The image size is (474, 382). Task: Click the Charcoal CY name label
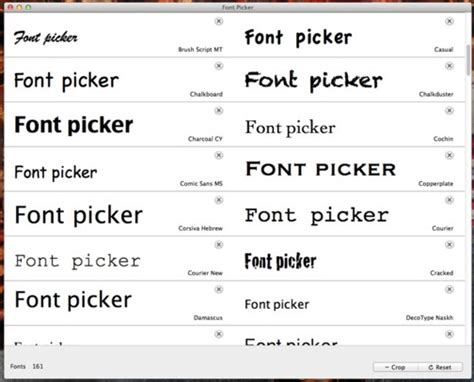205,139
